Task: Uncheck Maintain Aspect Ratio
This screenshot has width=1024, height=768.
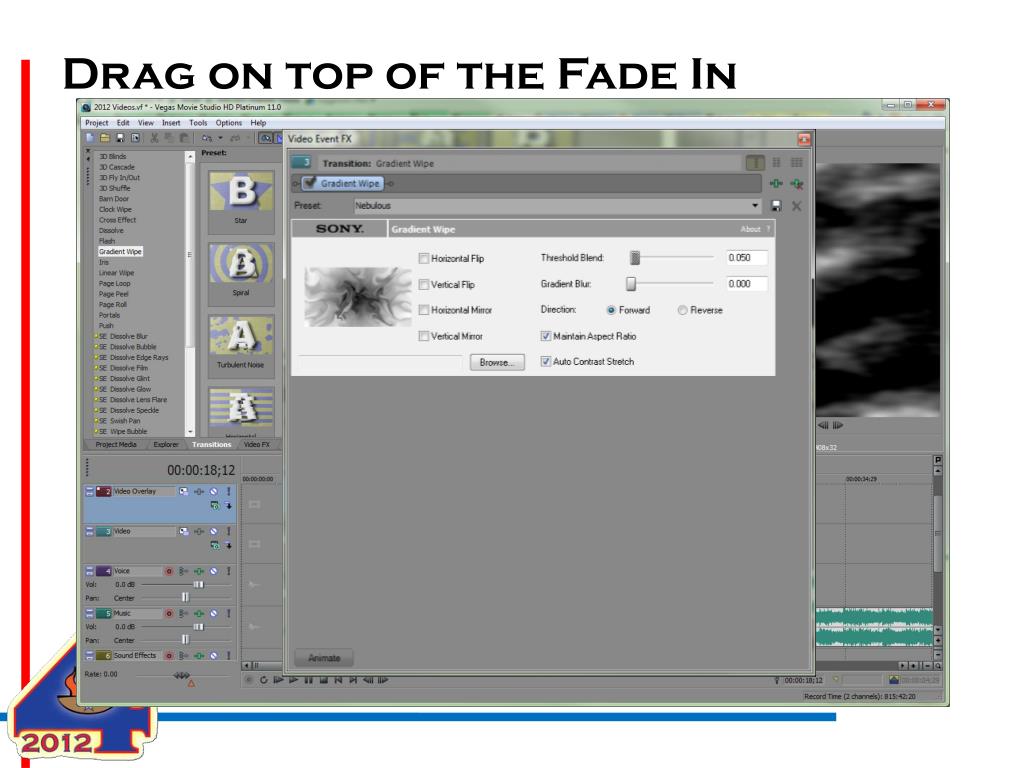Action: pyautogui.click(x=546, y=336)
